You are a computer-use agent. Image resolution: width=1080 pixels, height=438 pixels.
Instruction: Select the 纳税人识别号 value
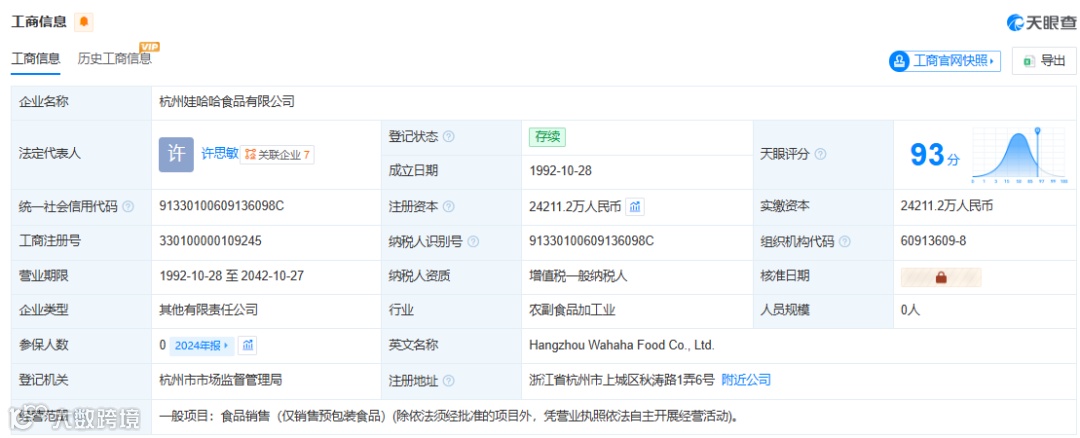[591, 240]
